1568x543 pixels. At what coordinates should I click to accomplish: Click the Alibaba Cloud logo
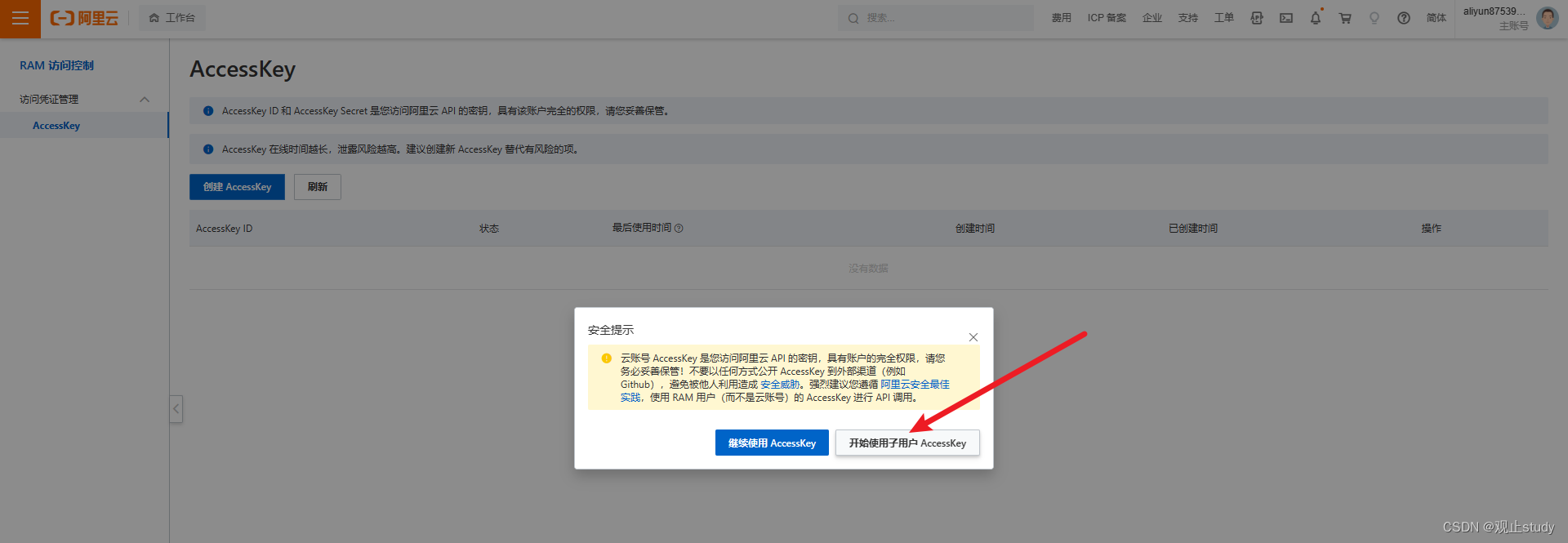pyautogui.click(x=84, y=18)
